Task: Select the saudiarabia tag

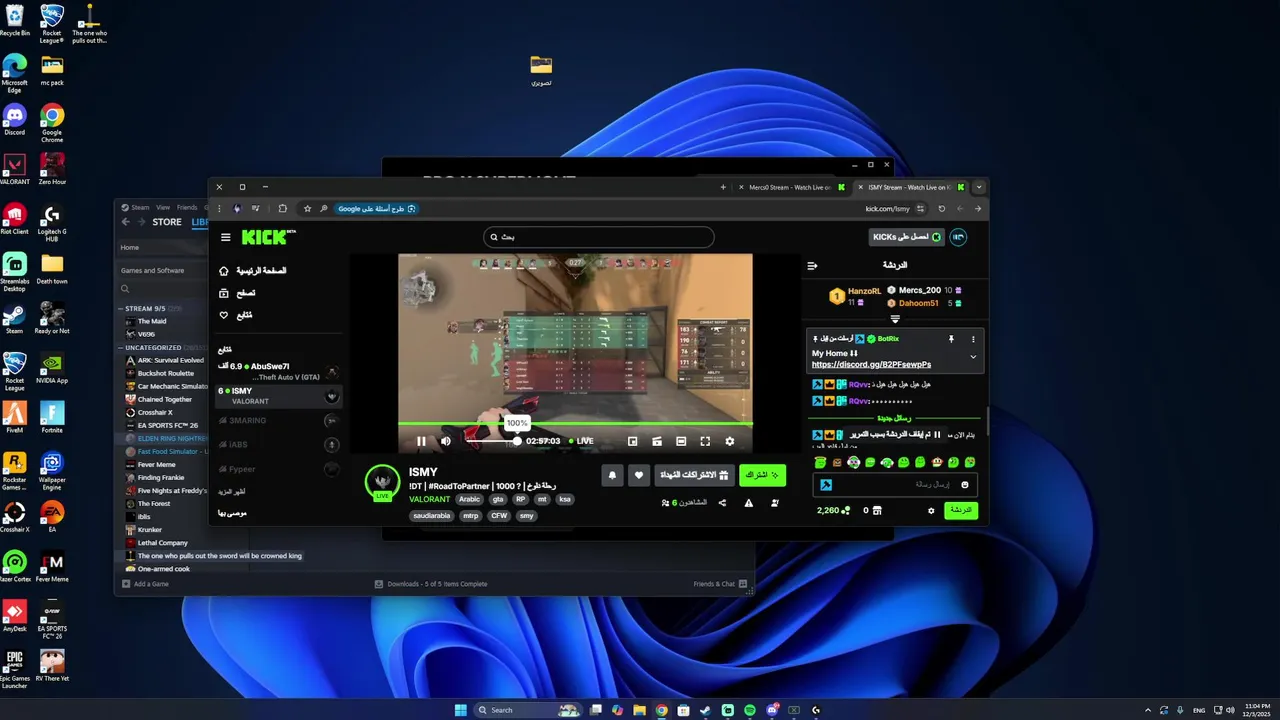Action: pos(432,516)
